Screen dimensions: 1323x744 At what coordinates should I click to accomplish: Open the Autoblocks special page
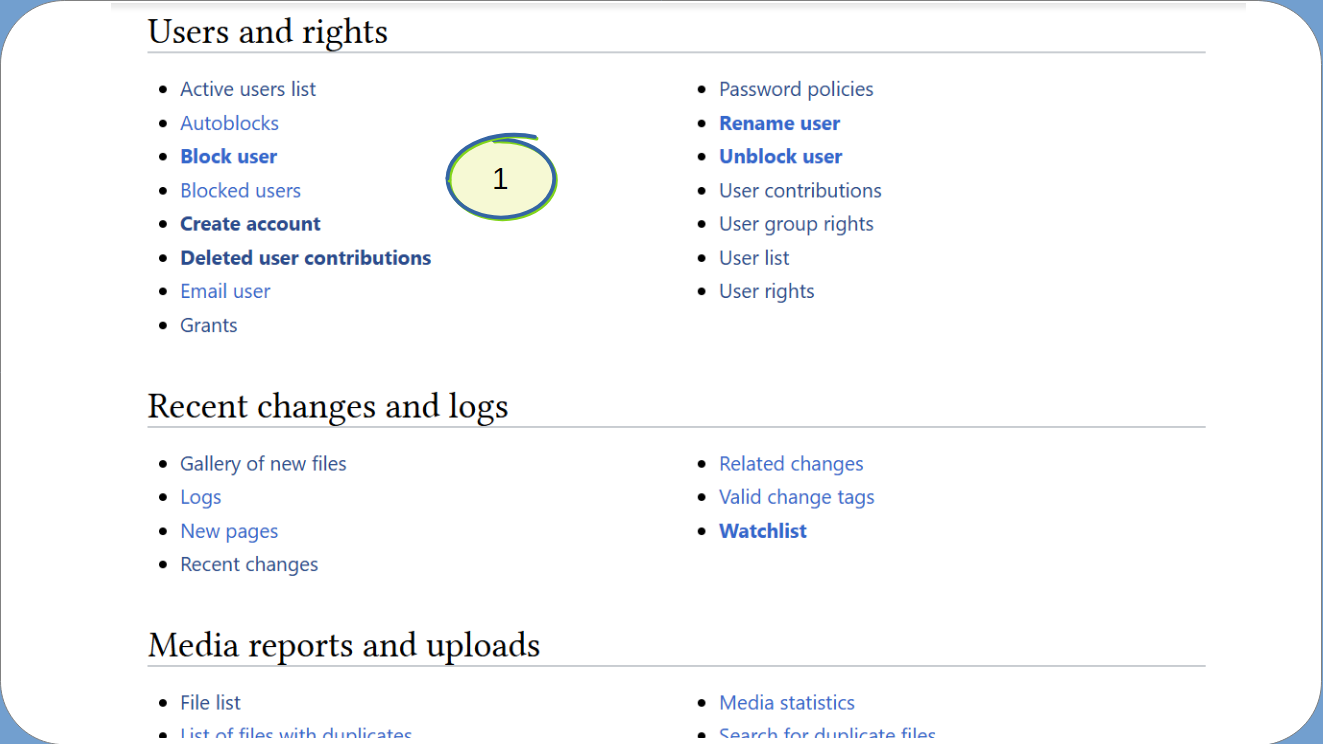[x=229, y=123]
